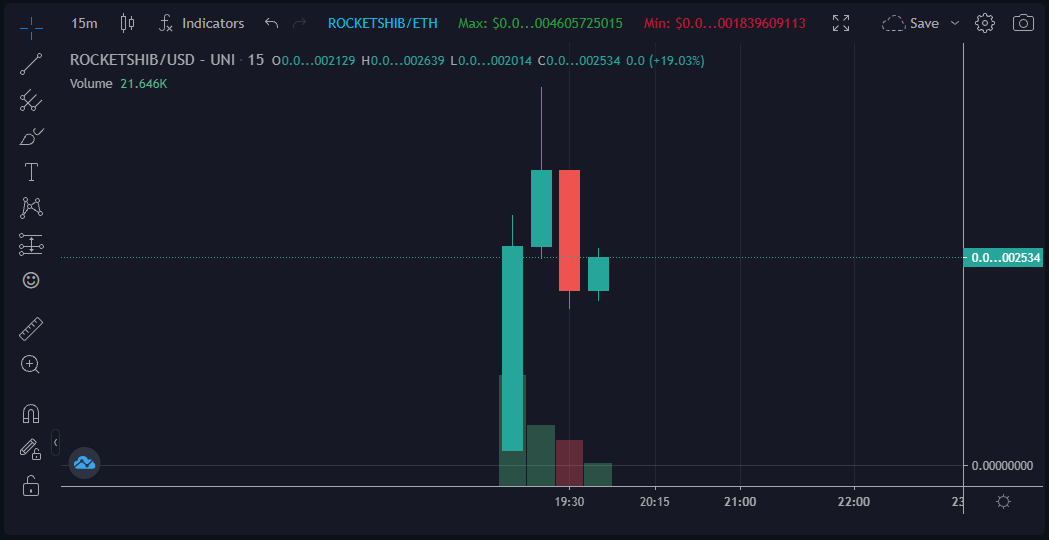The height and width of the screenshot is (540, 1049).
Task: Select the brush drawing tool
Action: tap(31, 137)
